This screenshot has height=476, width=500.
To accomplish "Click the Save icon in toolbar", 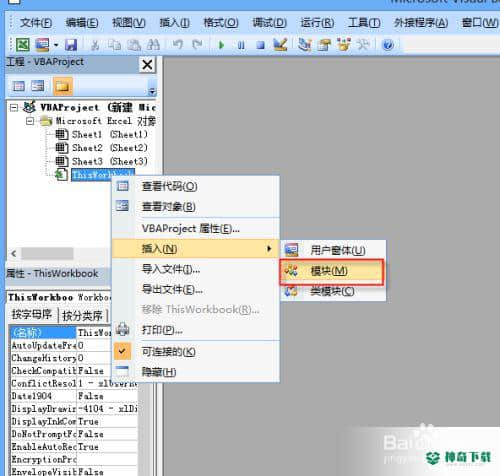I will (x=71, y=45).
